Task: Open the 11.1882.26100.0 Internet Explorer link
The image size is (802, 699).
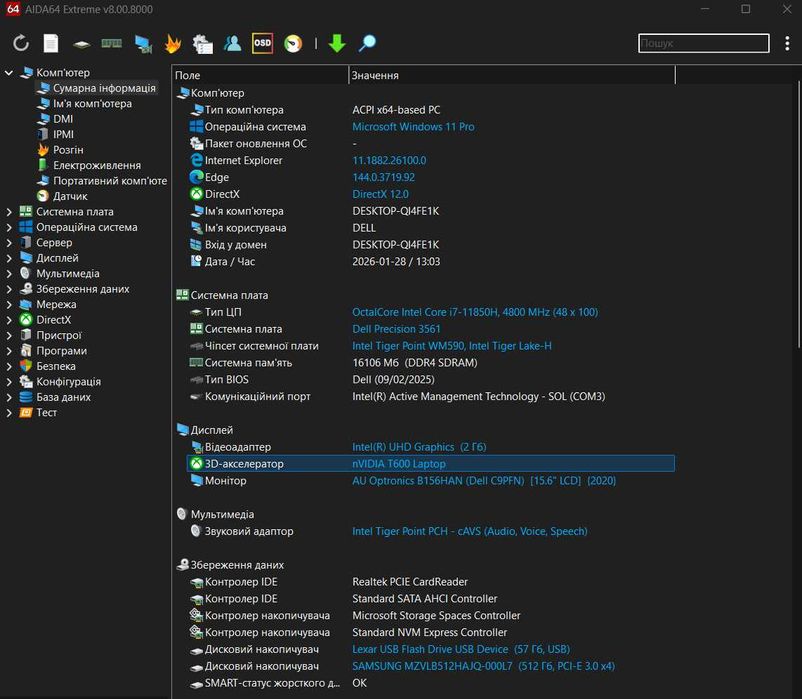Action: (389, 161)
